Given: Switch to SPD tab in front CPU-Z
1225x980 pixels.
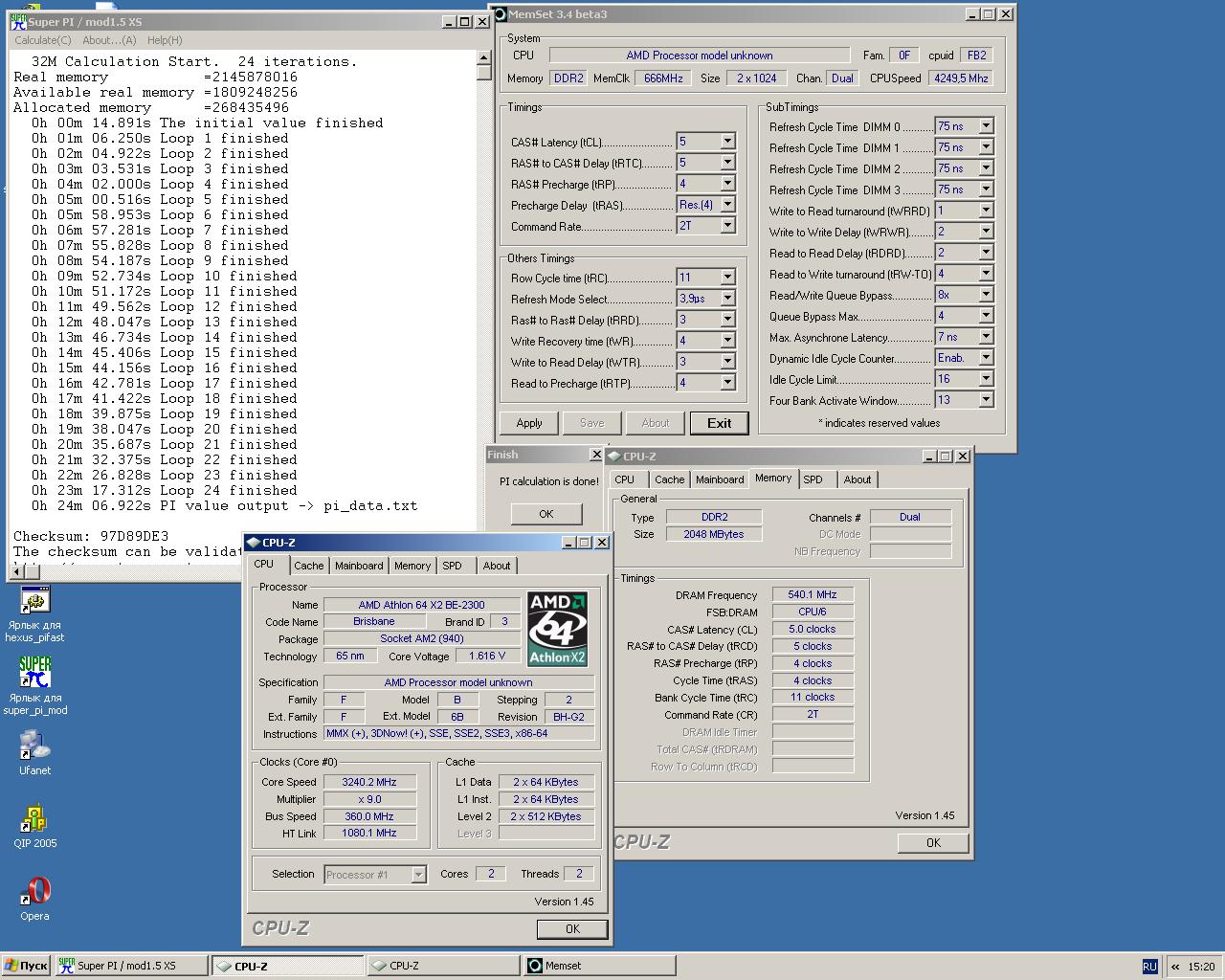Looking at the screenshot, I should 453,566.
